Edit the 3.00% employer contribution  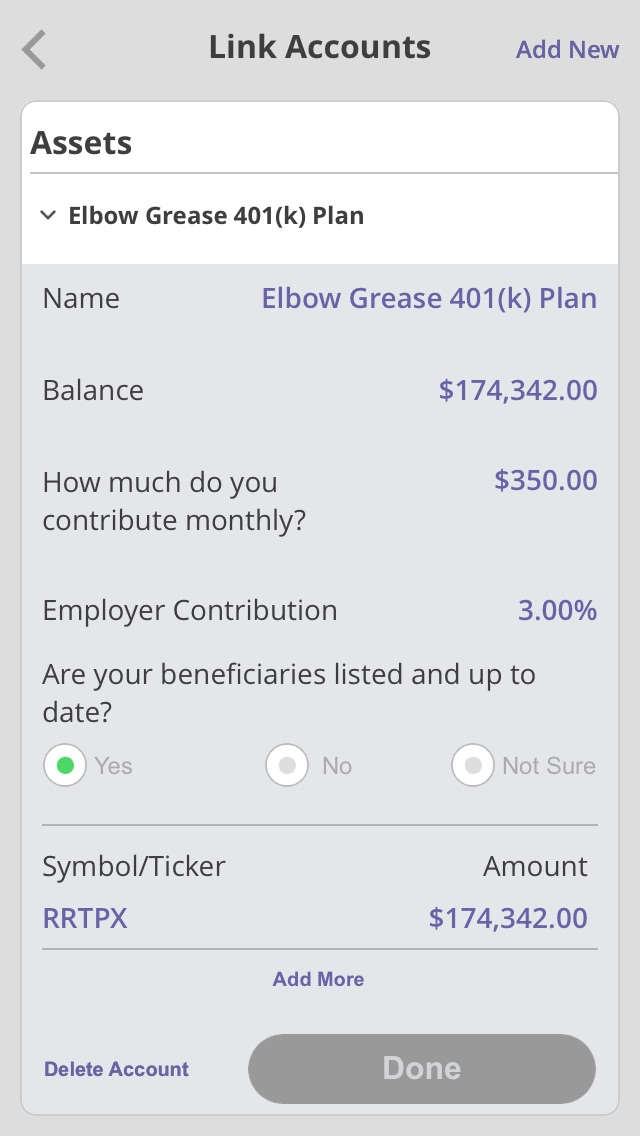click(557, 610)
